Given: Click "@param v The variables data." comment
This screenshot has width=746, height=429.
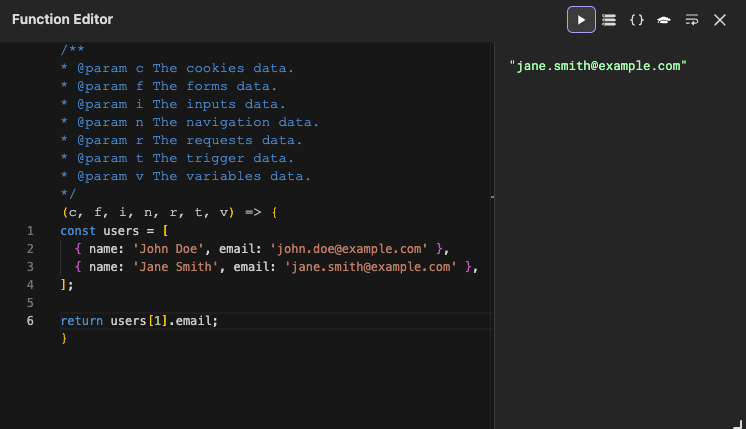Looking at the screenshot, I should pyautogui.click(x=186, y=176).
